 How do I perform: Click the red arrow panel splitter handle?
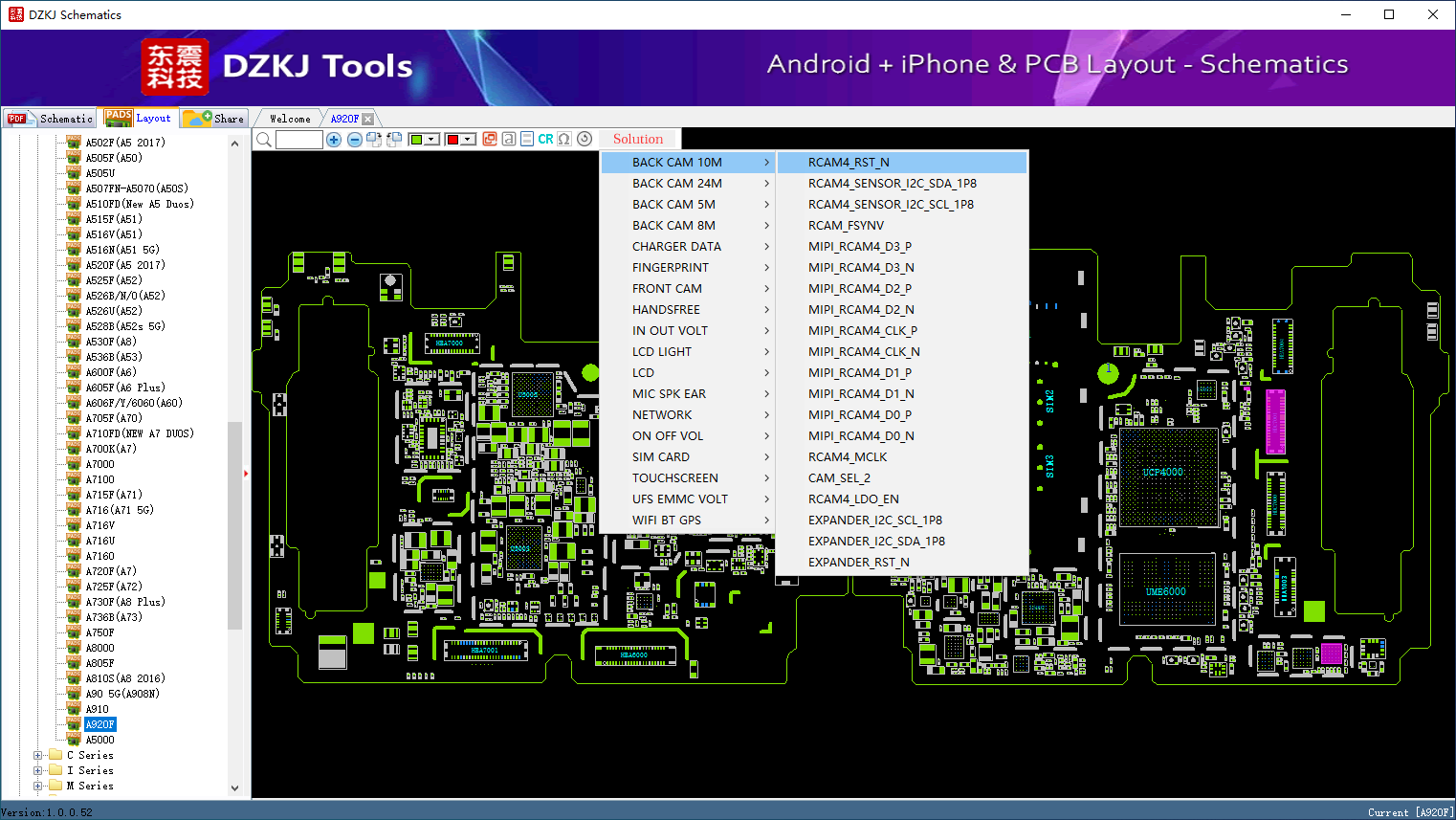coord(246,474)
